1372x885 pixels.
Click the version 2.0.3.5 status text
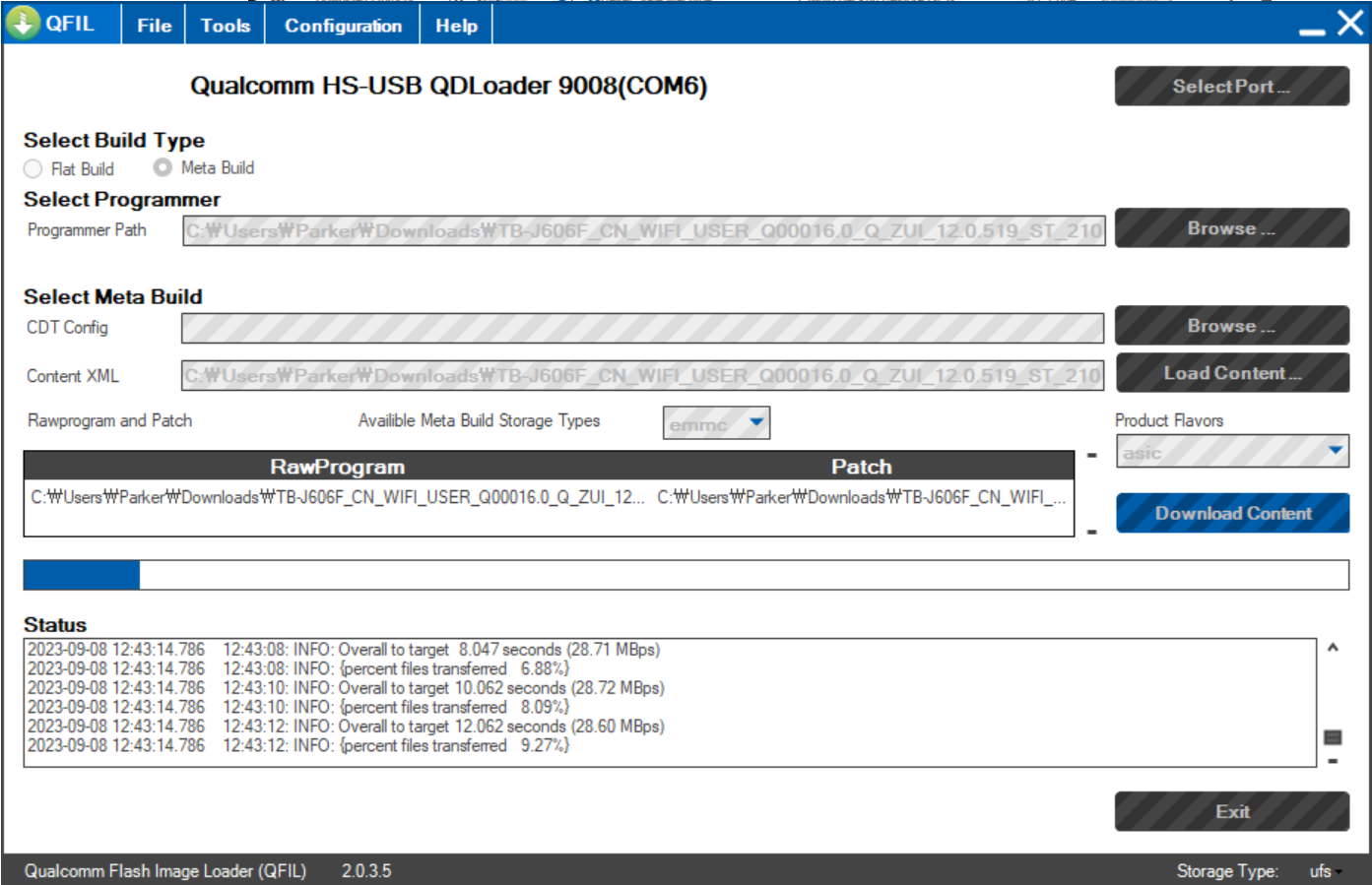pyautogui.click(x=366, y=871)
